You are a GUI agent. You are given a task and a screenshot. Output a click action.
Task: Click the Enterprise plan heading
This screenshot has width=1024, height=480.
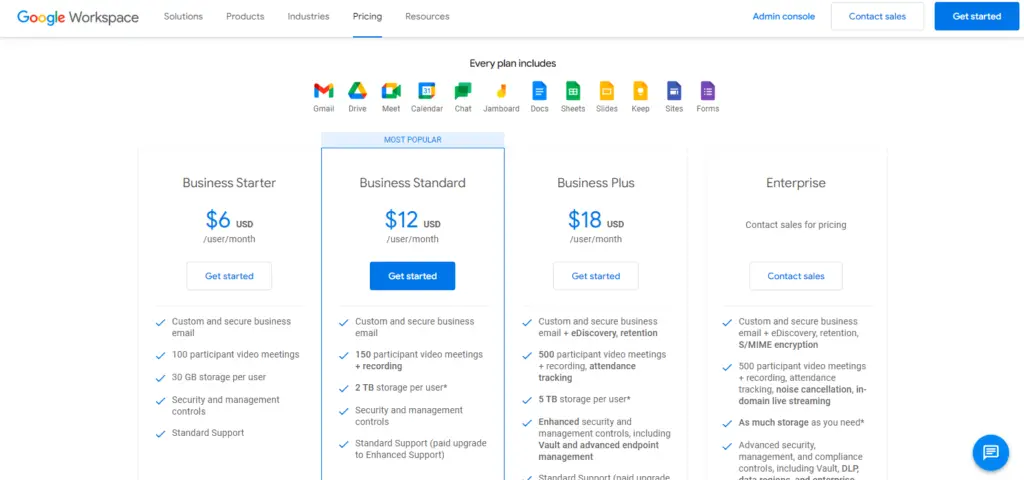795,184
